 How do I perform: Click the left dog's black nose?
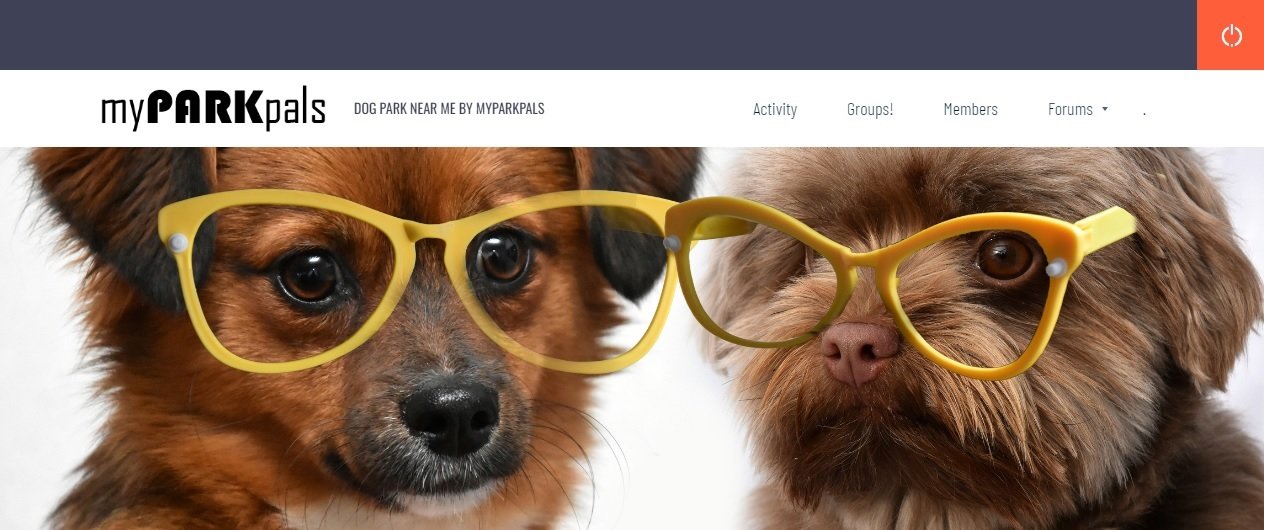point(451,415)
